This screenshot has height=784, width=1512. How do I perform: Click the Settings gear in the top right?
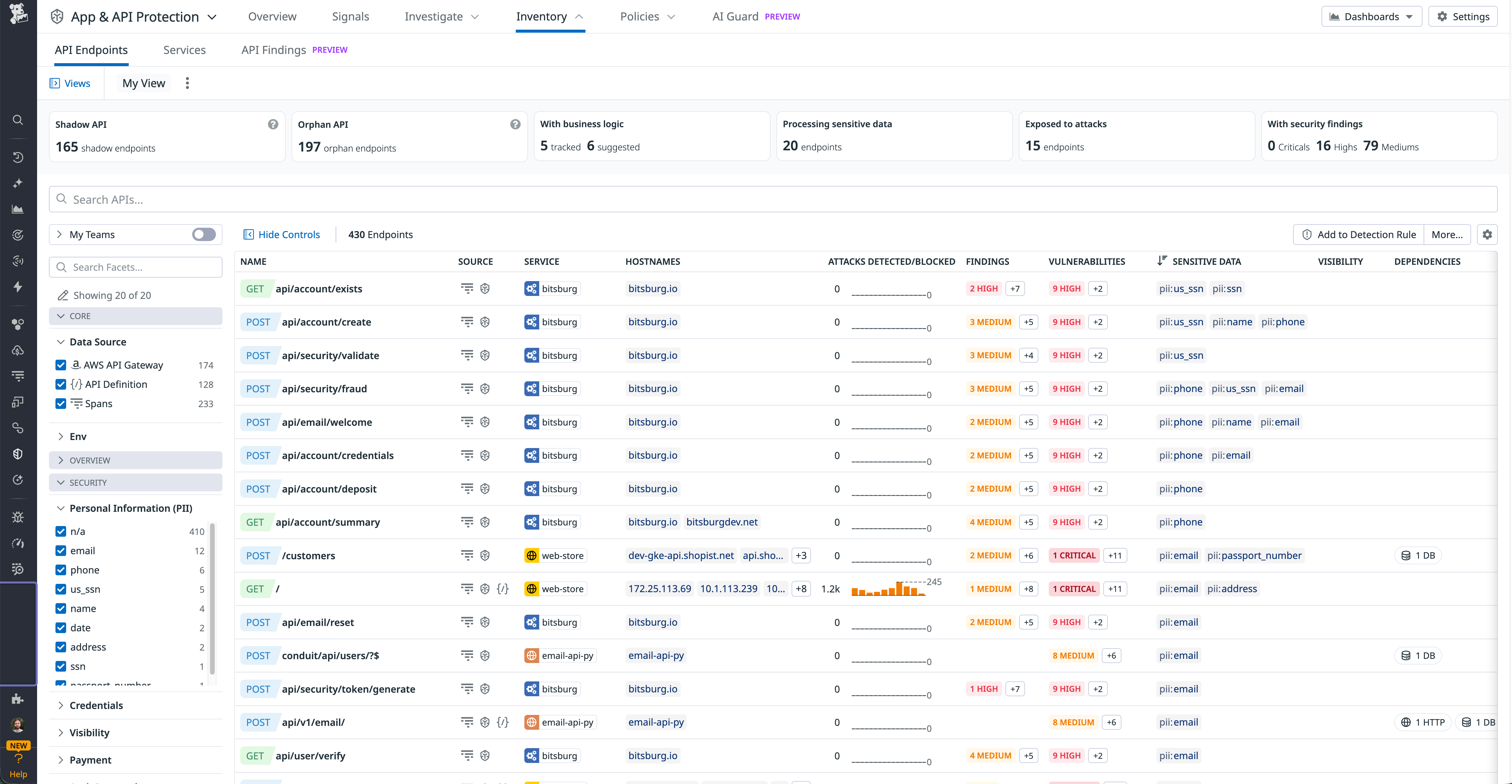1463,16
